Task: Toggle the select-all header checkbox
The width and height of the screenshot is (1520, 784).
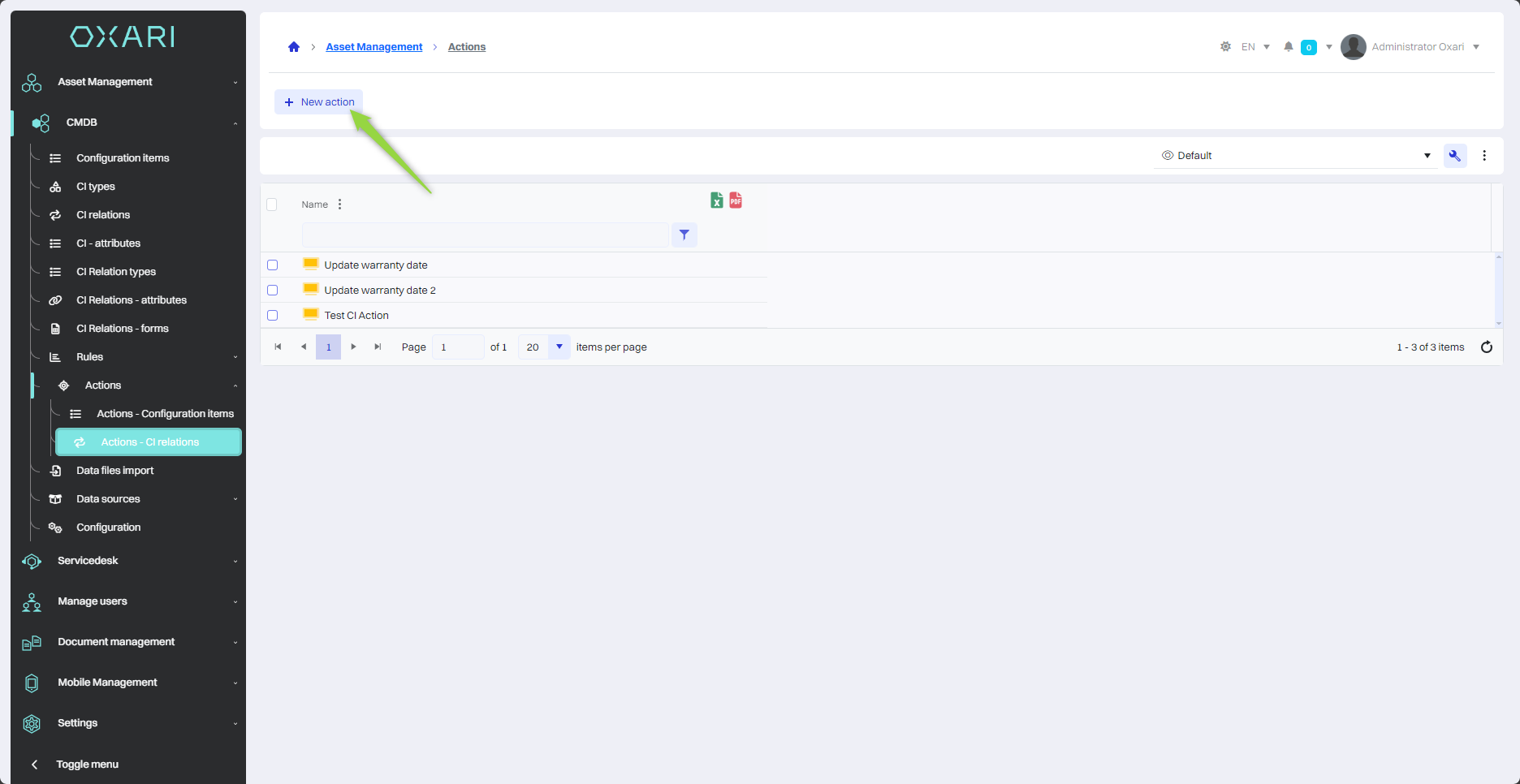Action: click(272, 205)
